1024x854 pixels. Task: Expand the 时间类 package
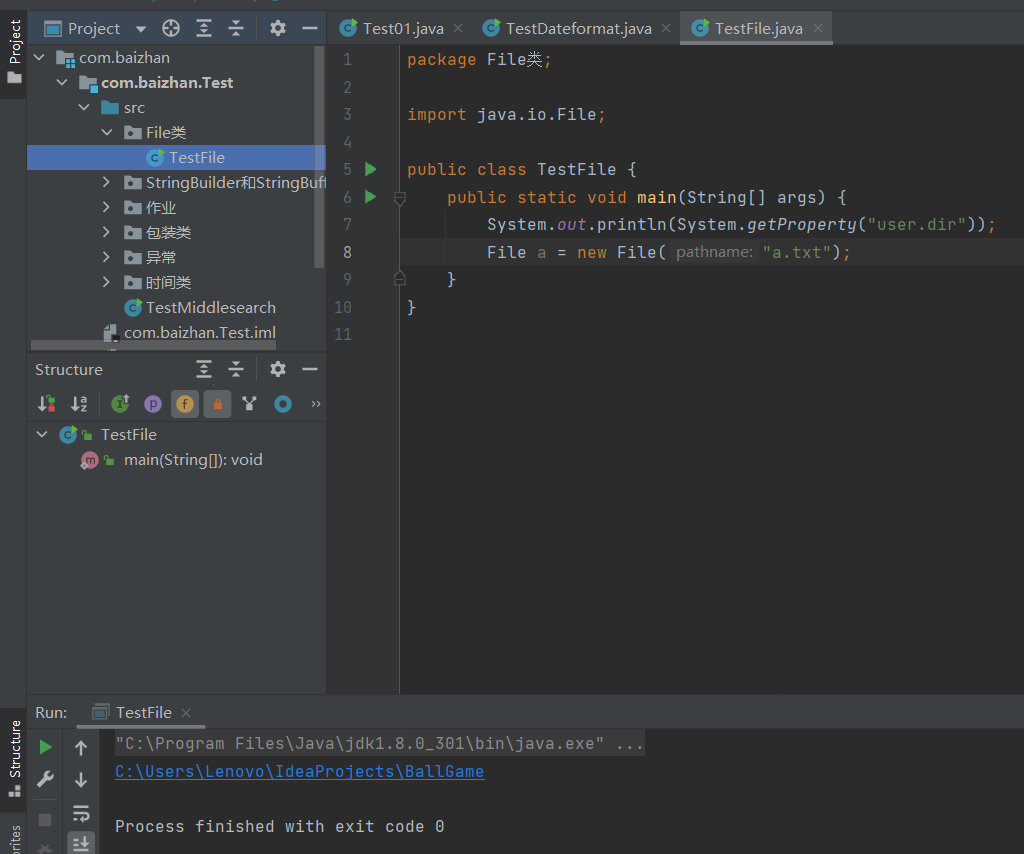click(x=107, y=282)
